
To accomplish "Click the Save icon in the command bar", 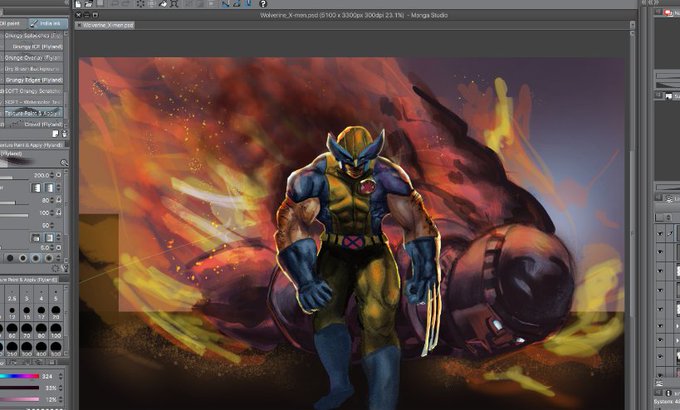I will (100, 4).
